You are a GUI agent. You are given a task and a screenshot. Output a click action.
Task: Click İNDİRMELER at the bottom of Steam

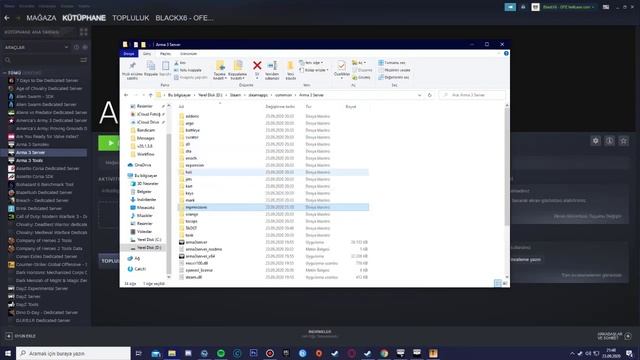coord(320,332)
